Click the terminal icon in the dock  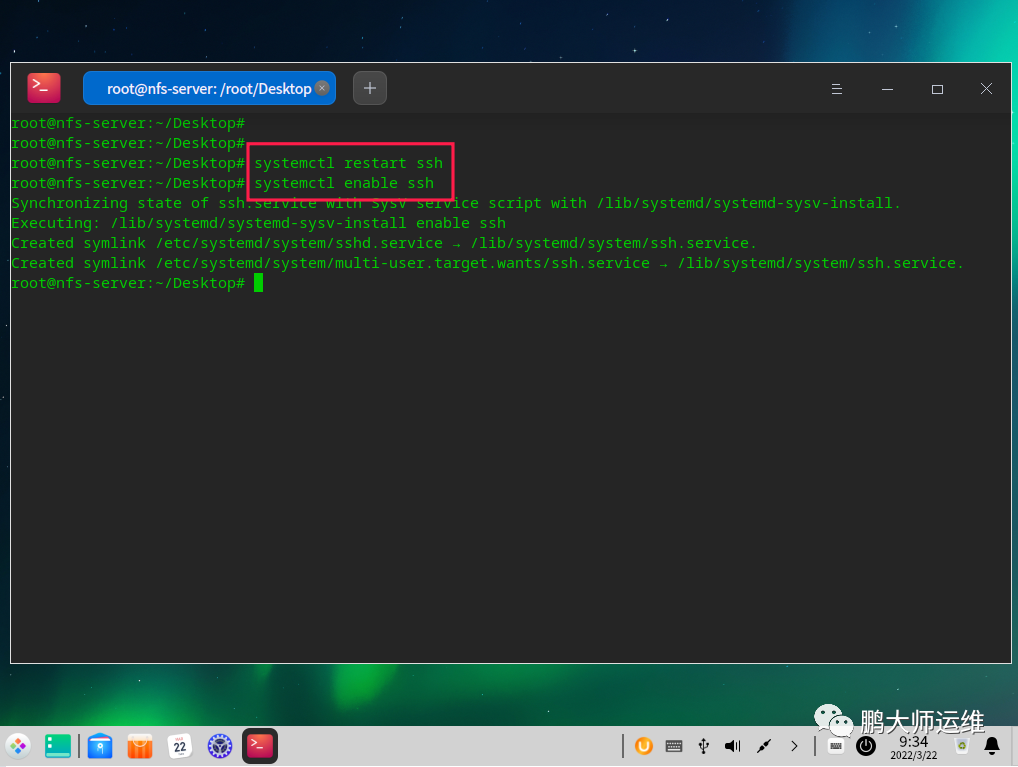[260, 746]
